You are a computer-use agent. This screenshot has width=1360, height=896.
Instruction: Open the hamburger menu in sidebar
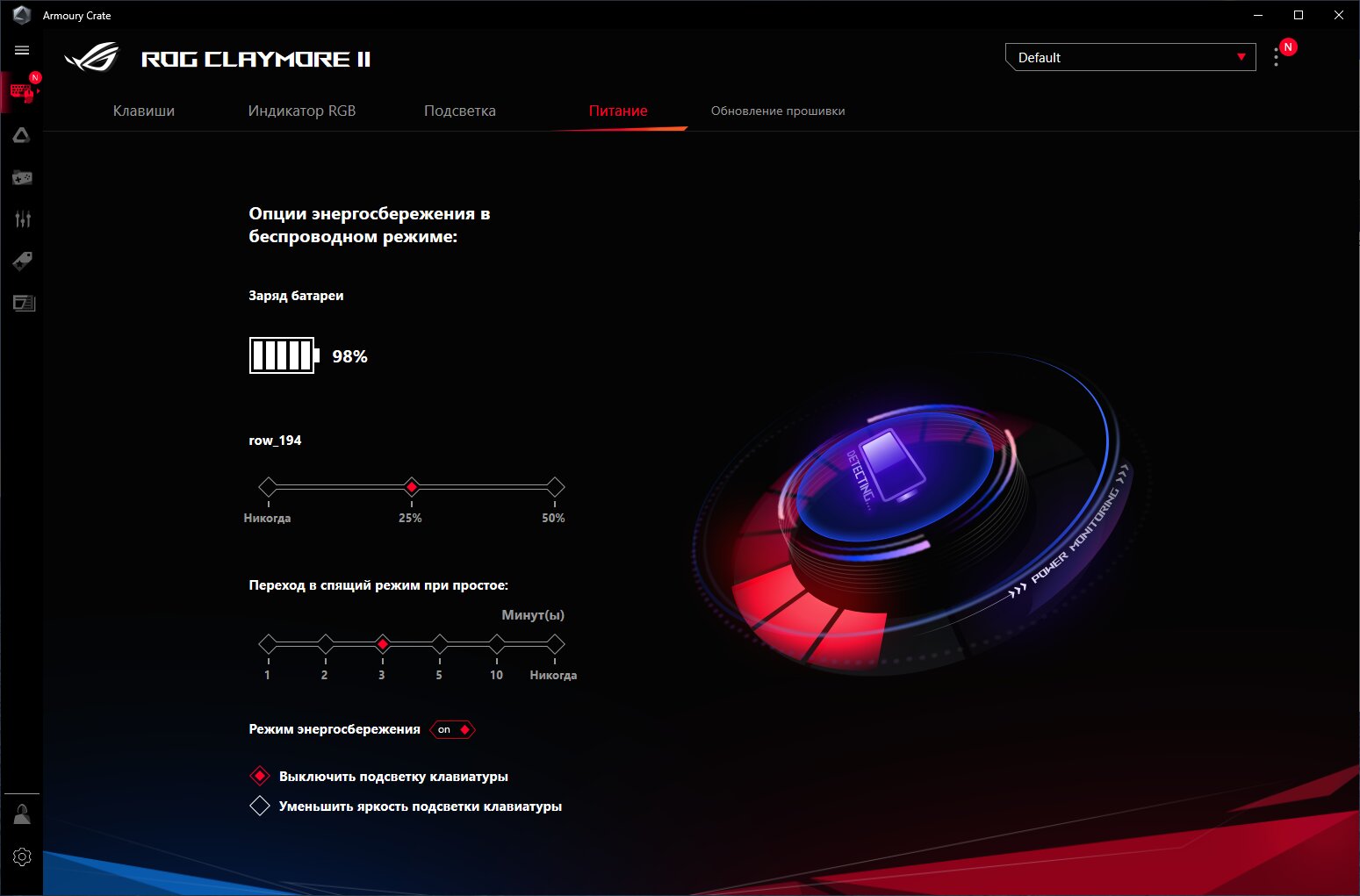22,50
